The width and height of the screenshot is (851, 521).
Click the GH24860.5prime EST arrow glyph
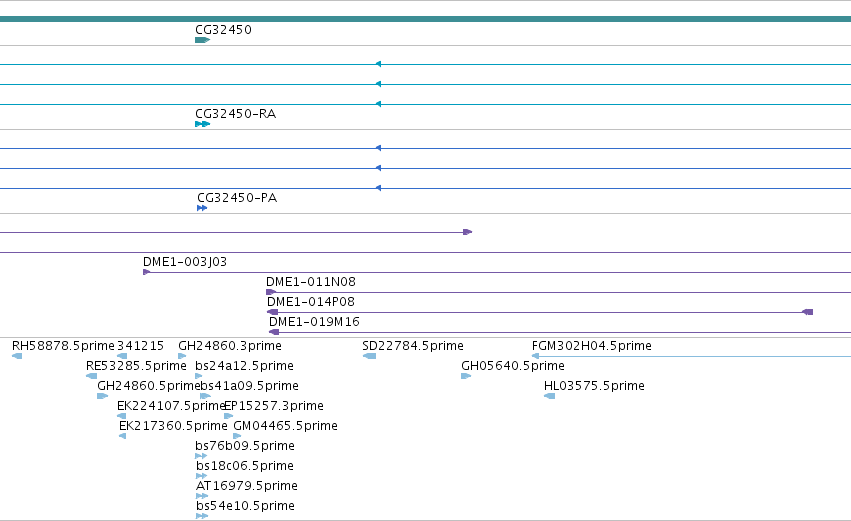tap(103, 396)
